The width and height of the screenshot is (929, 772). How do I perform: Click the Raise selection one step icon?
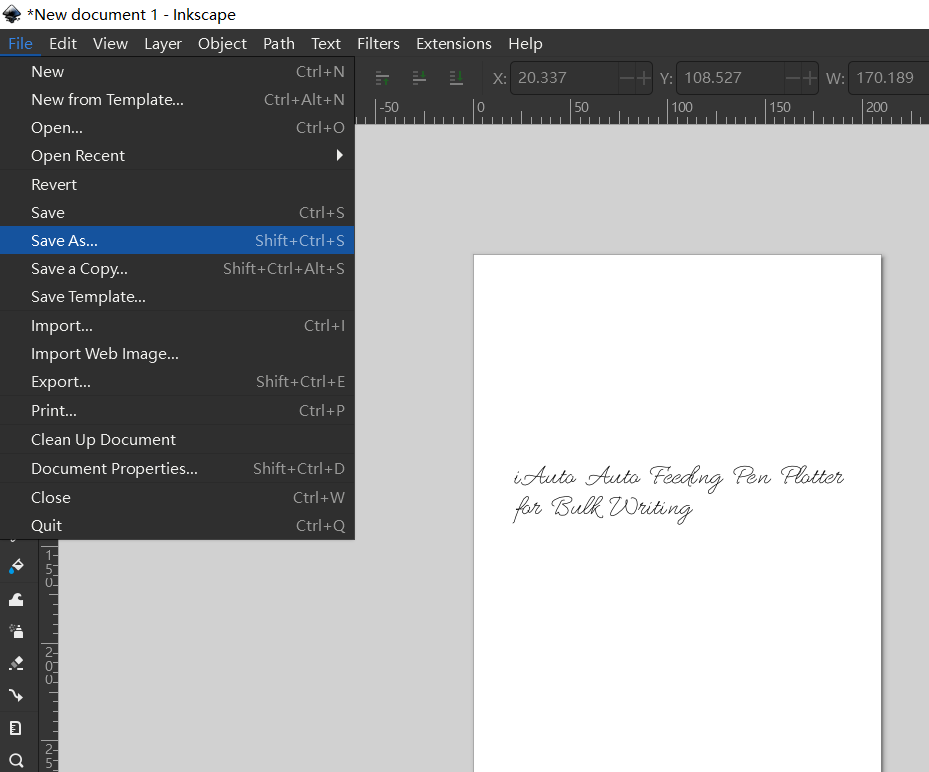(382, 78)
